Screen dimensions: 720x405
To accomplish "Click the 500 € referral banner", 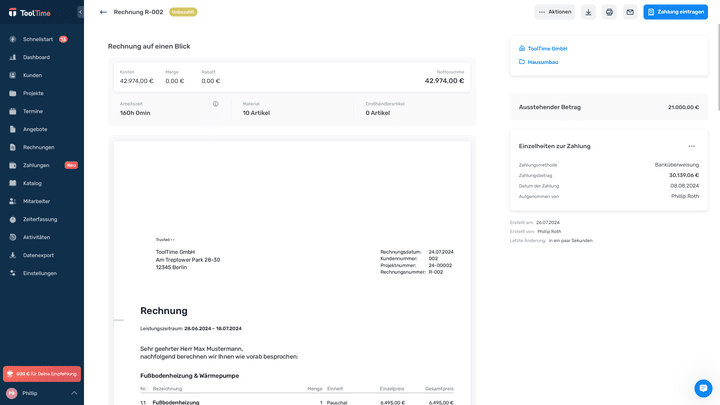I will point(42,373).
